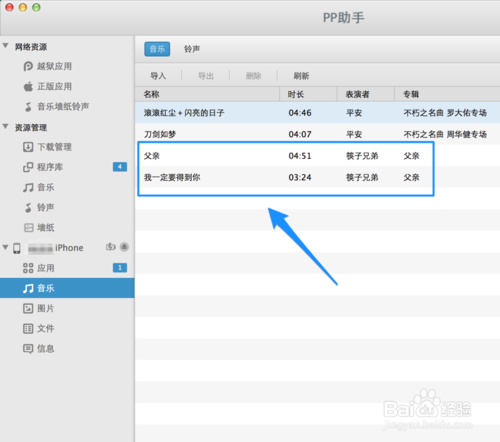Open 程序库 app library
This screenshot has height=442, width=500.
(x=43, y=167)
